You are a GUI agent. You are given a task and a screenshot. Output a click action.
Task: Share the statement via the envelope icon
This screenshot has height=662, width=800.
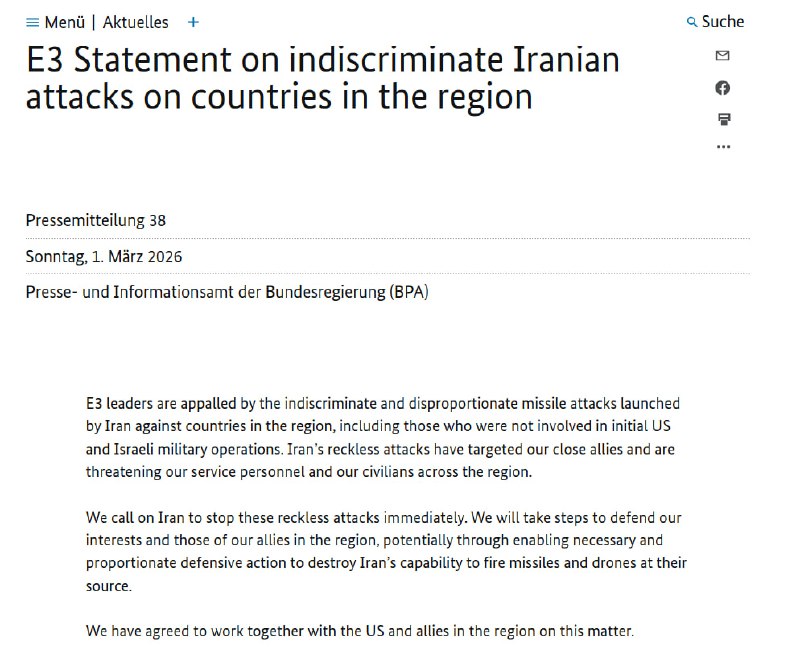(723, 56)
